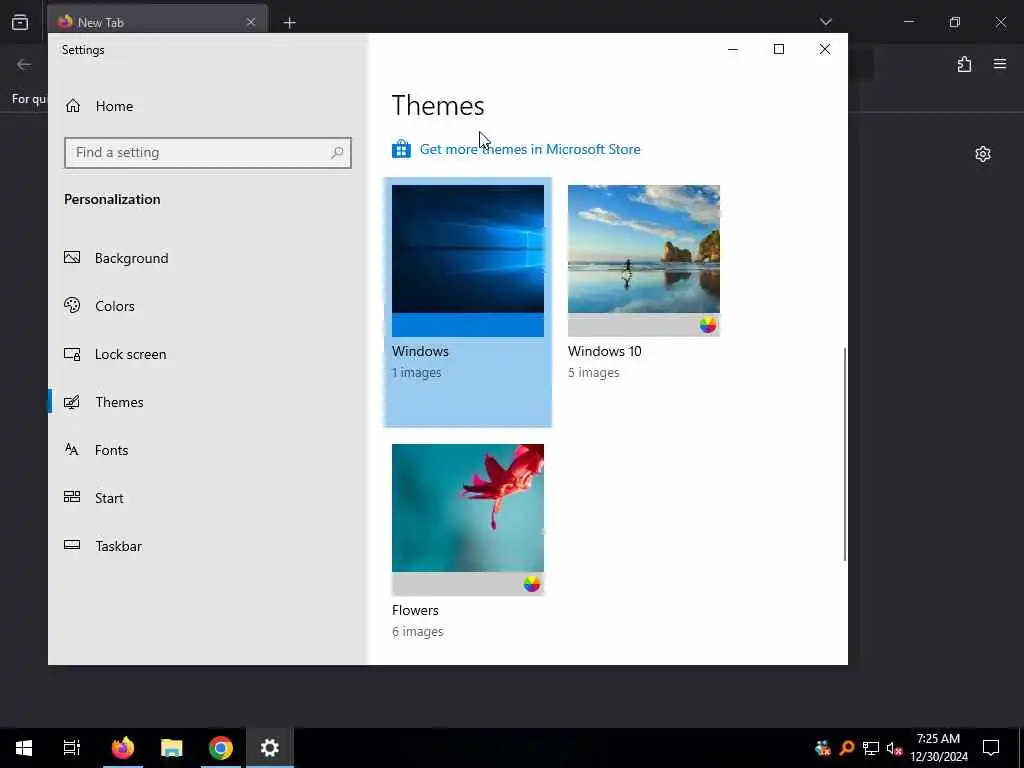The height and width of the screenshot is (768, 1024).
Task: Apply the Windows 10 beach theme
Action: point(644,261)
